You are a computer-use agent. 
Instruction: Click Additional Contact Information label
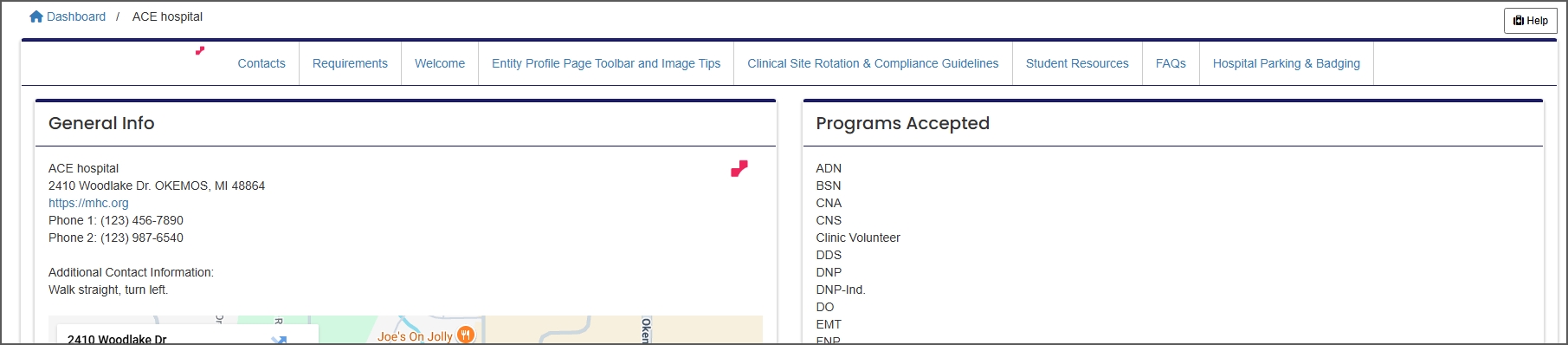131,272
